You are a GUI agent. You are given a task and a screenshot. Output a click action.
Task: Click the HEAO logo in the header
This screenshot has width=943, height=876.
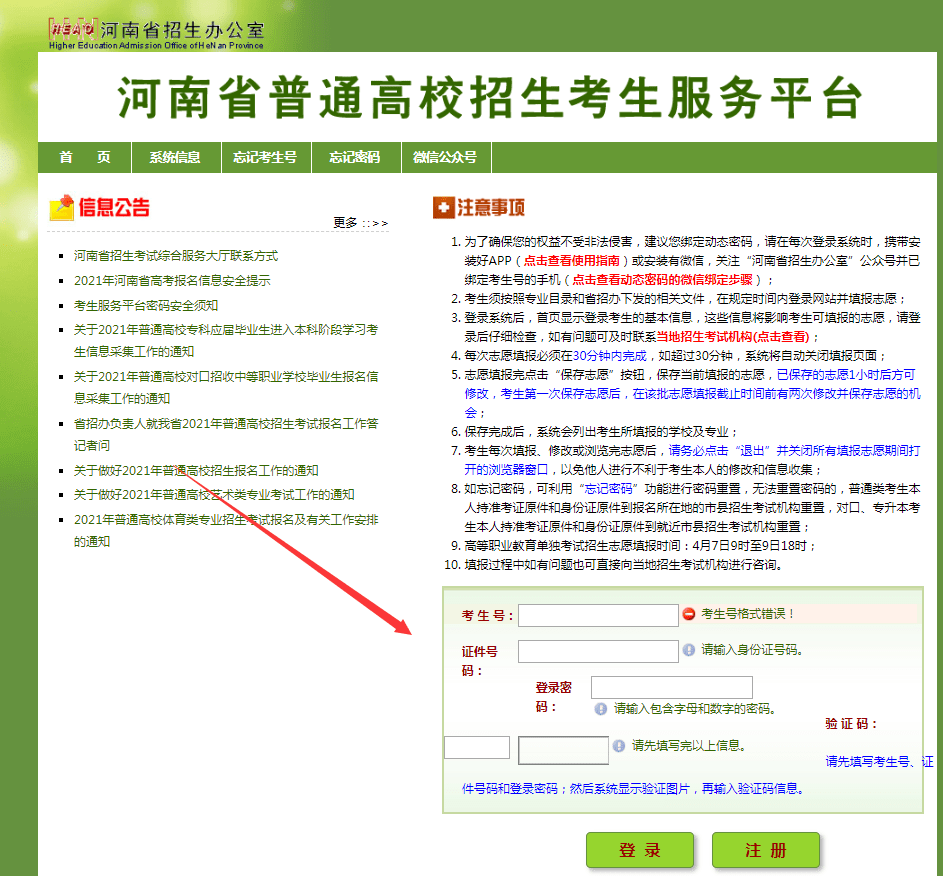tap(72, 29)
